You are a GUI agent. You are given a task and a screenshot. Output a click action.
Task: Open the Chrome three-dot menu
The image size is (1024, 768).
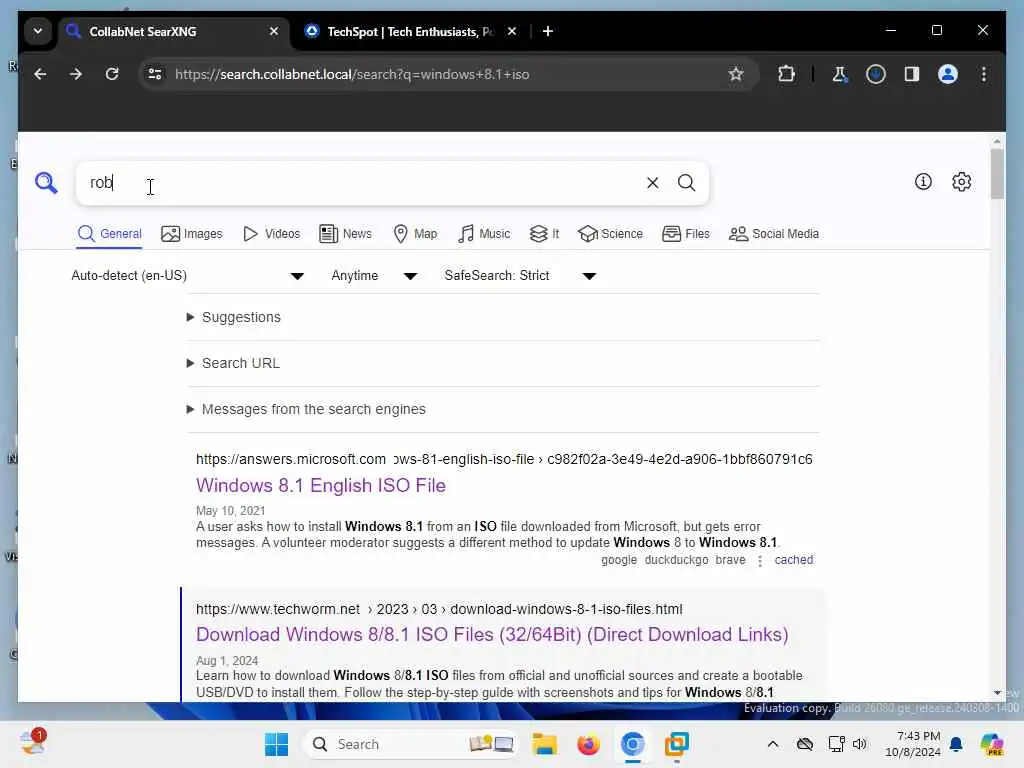[984, 74]
